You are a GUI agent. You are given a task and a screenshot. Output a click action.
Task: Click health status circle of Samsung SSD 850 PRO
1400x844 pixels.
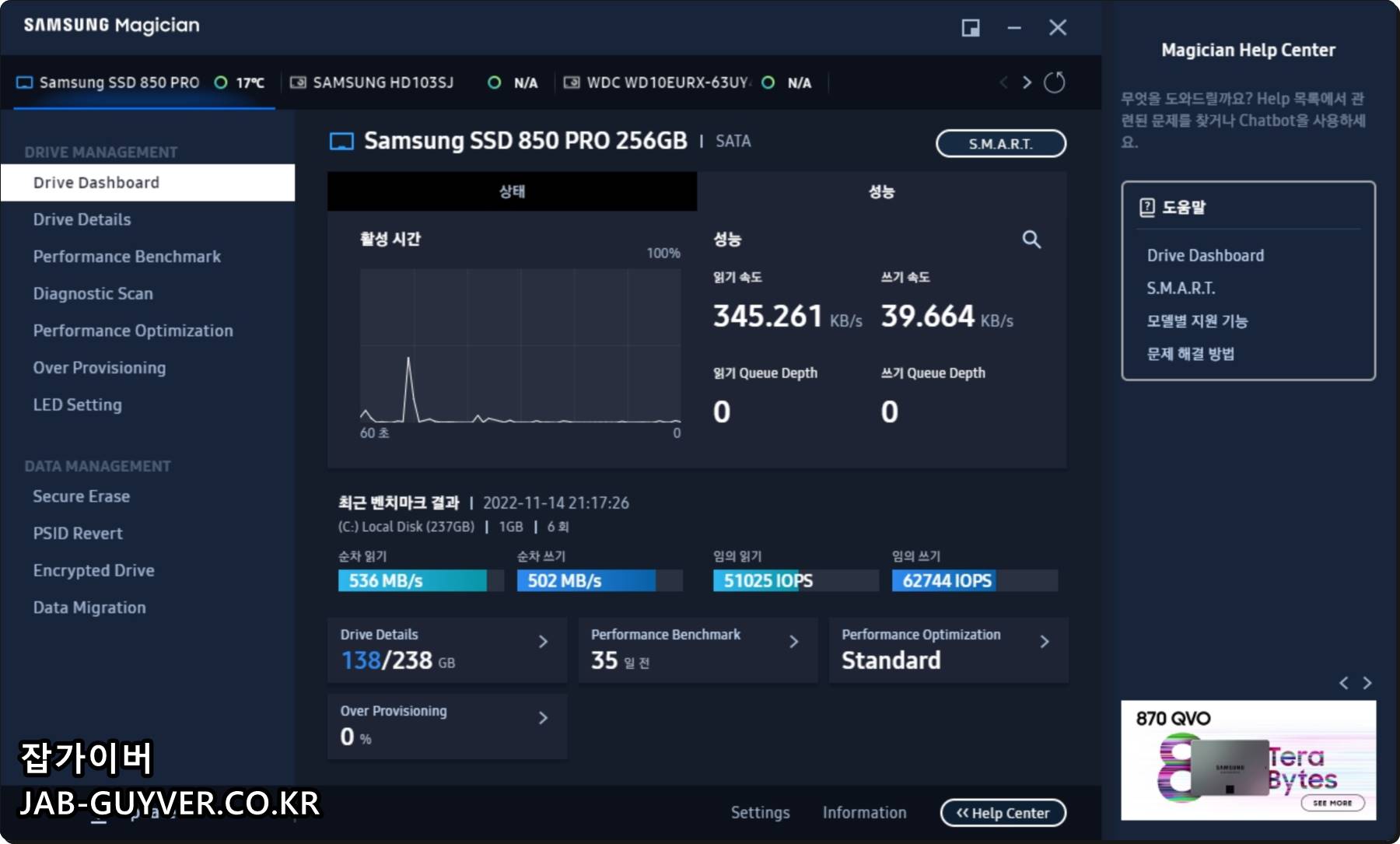tap(221, 82)
